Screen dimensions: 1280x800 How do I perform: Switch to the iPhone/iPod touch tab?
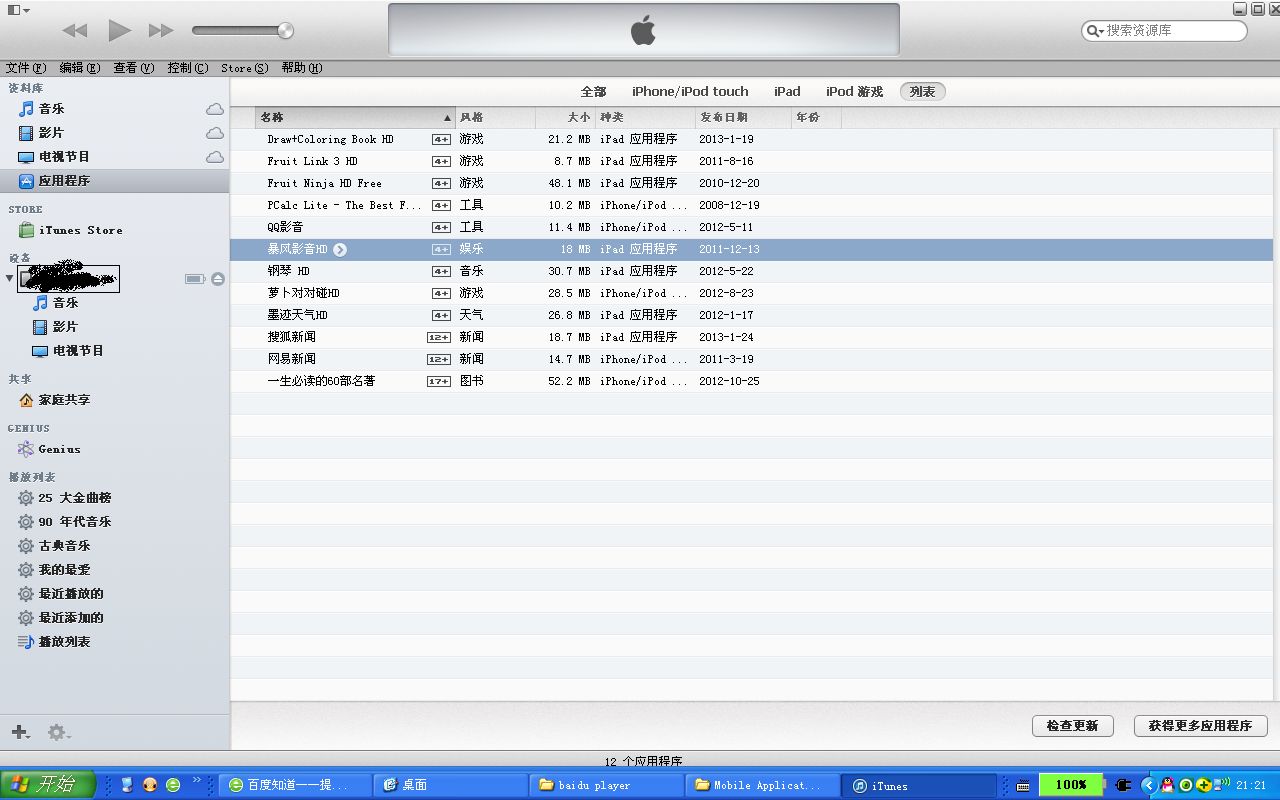coord(690,91)
